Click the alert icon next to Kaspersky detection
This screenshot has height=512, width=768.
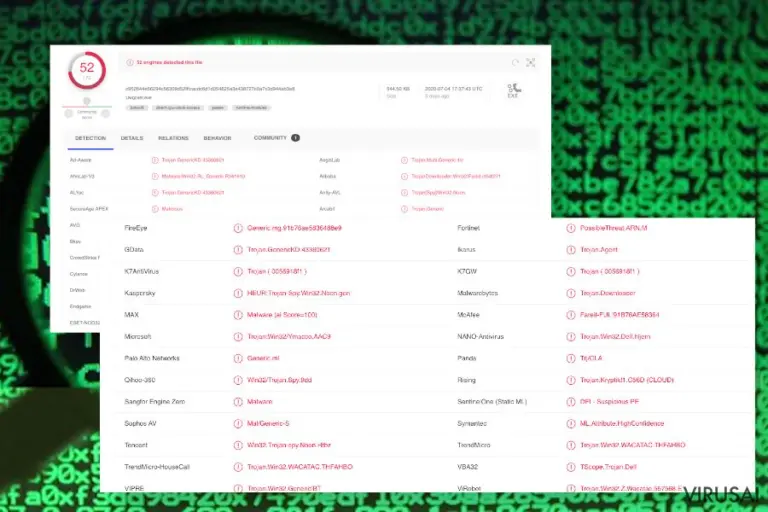pyautogui.click(x=238, y=293)
